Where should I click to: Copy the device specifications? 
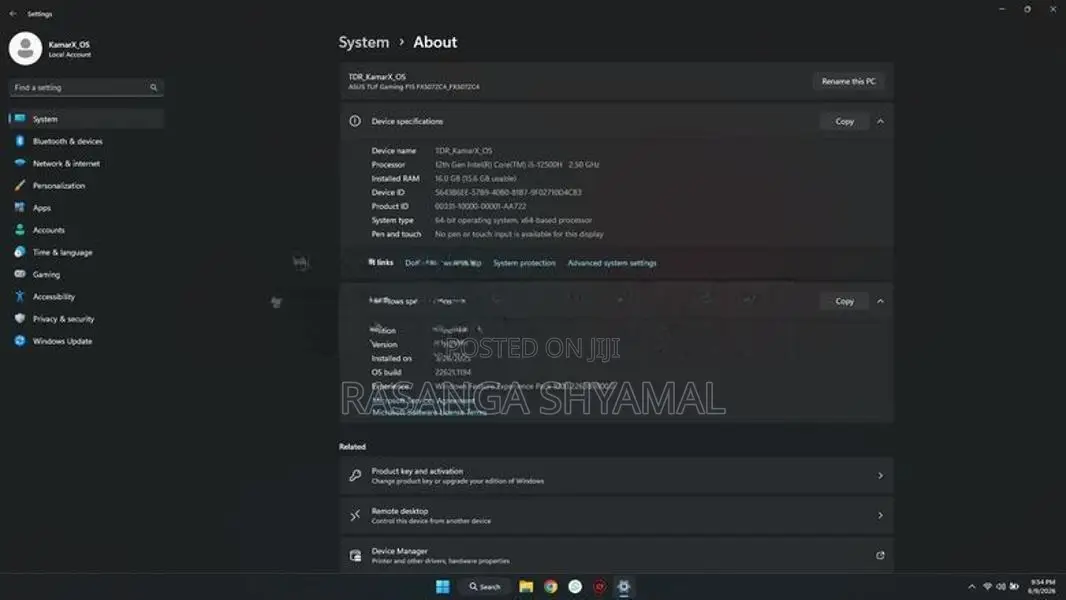click(844, 121)
